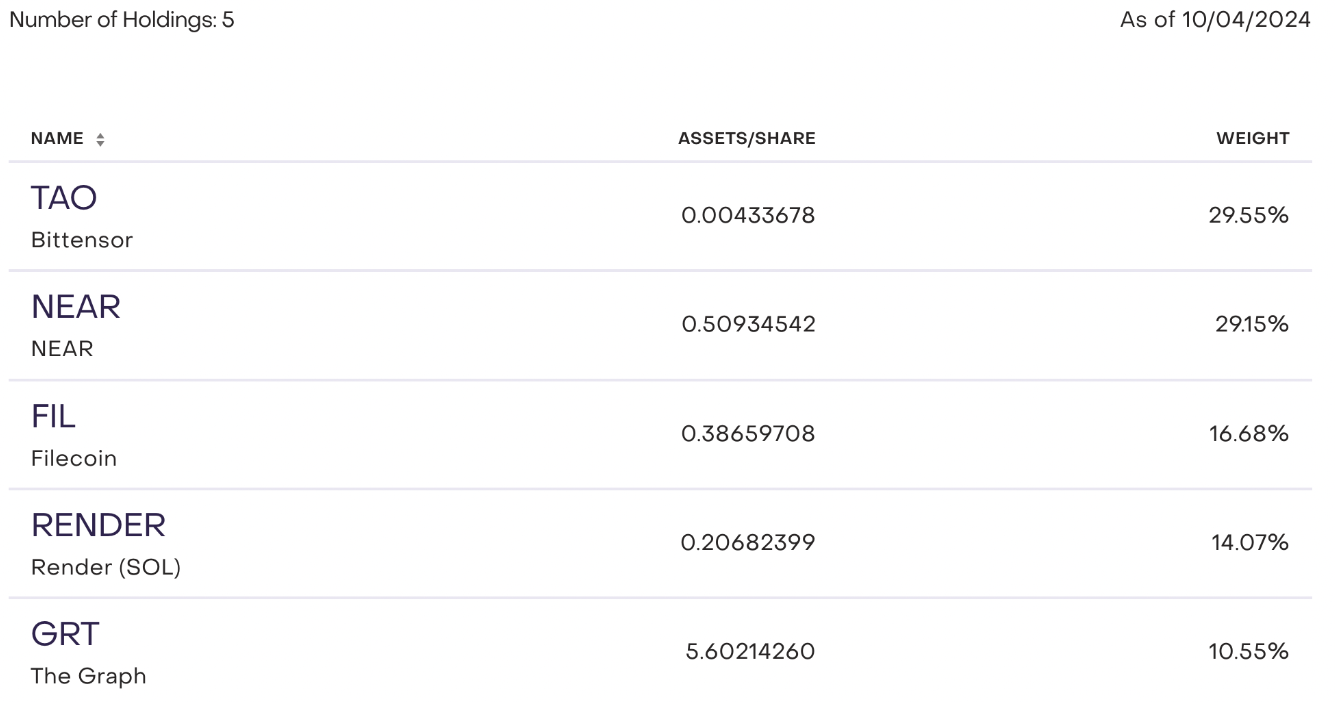Select the TAO ticker symbol

[64, 198]
